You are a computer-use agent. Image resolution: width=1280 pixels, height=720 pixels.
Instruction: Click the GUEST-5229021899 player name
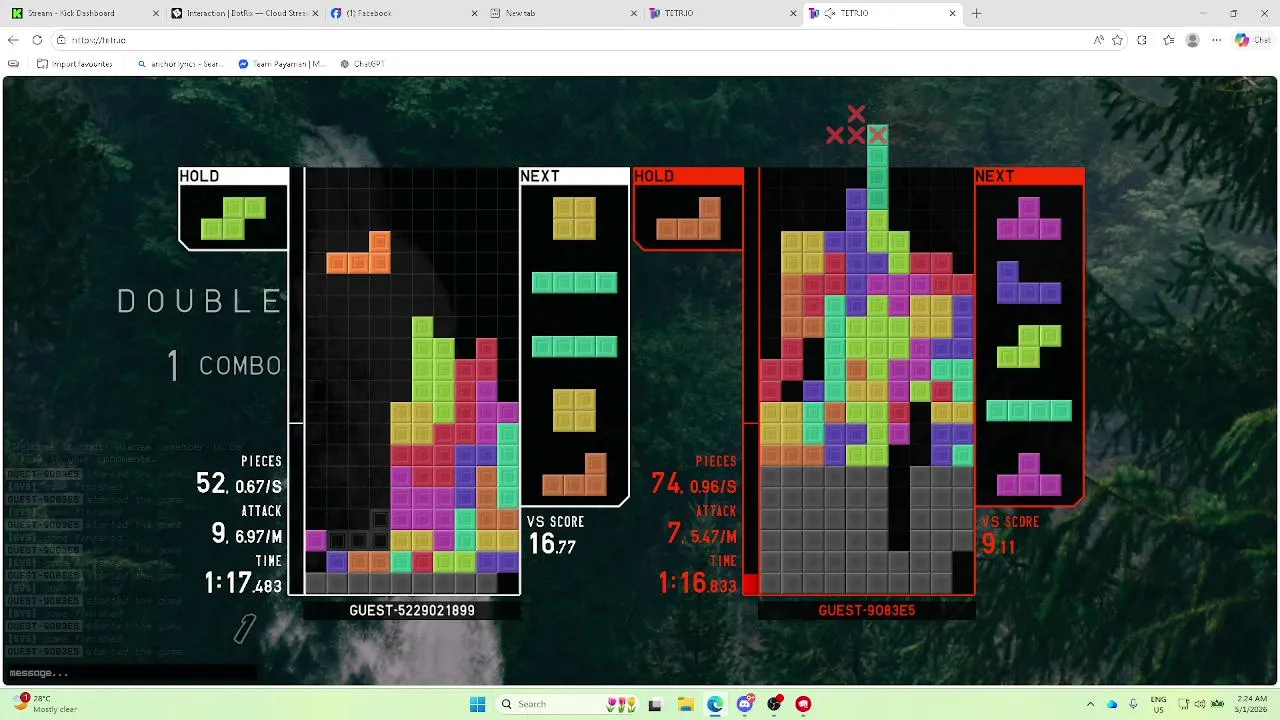412,610
